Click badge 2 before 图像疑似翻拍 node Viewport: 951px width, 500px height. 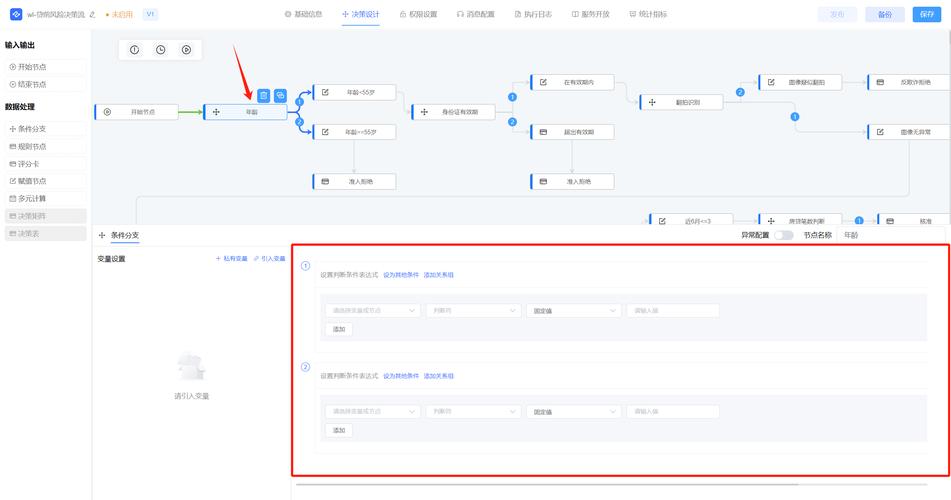coord(740,92)
